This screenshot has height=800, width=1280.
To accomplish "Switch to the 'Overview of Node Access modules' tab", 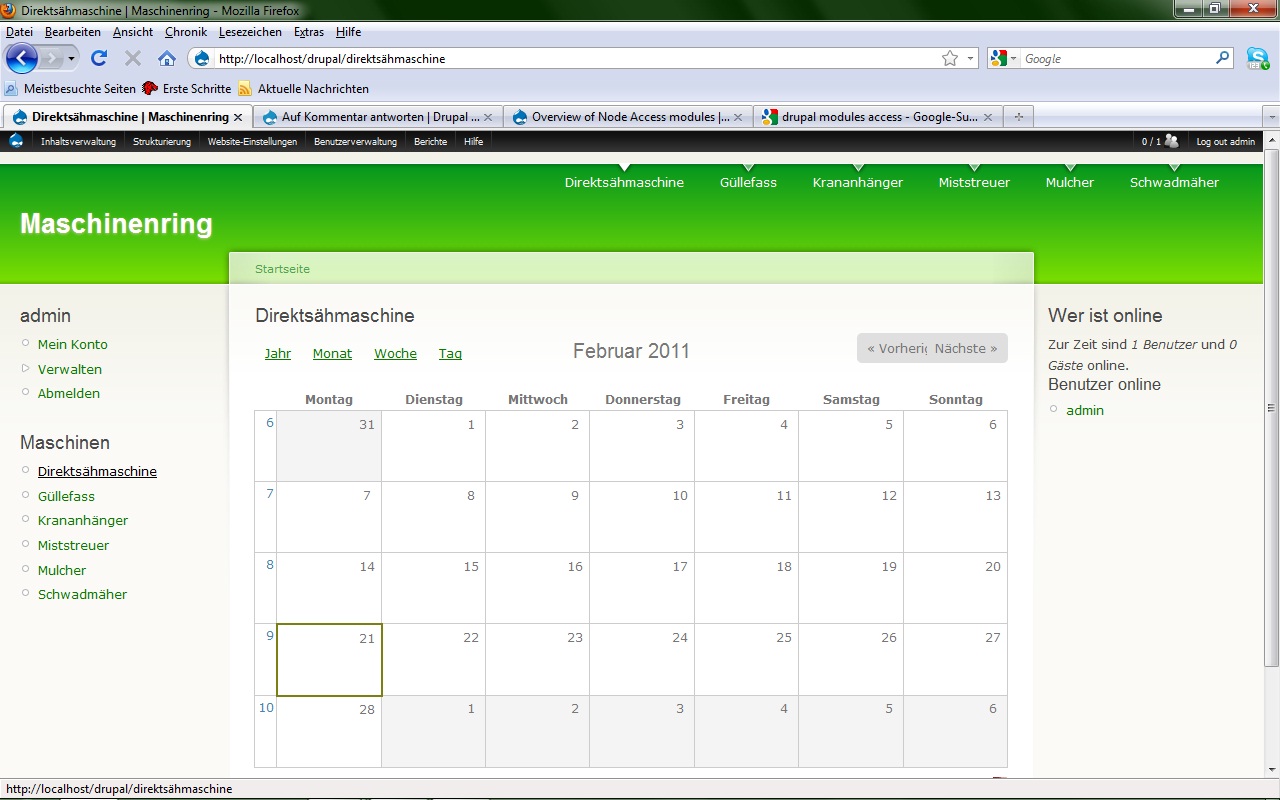I will (x=620, y=117).
